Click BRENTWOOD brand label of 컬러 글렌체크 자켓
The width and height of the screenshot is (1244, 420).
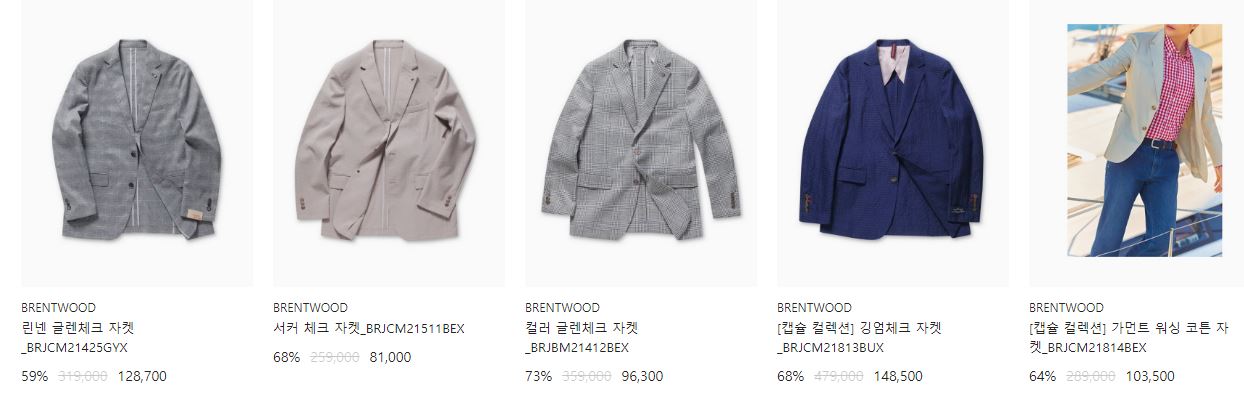[562, 308]
